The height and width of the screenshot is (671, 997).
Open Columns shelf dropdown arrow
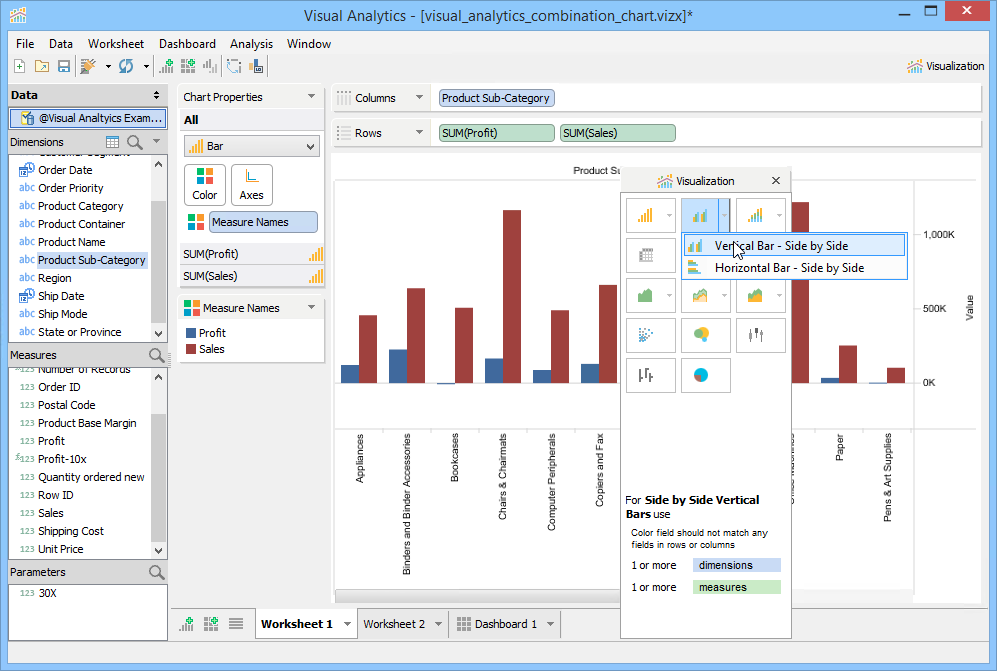tap(419, 97)
